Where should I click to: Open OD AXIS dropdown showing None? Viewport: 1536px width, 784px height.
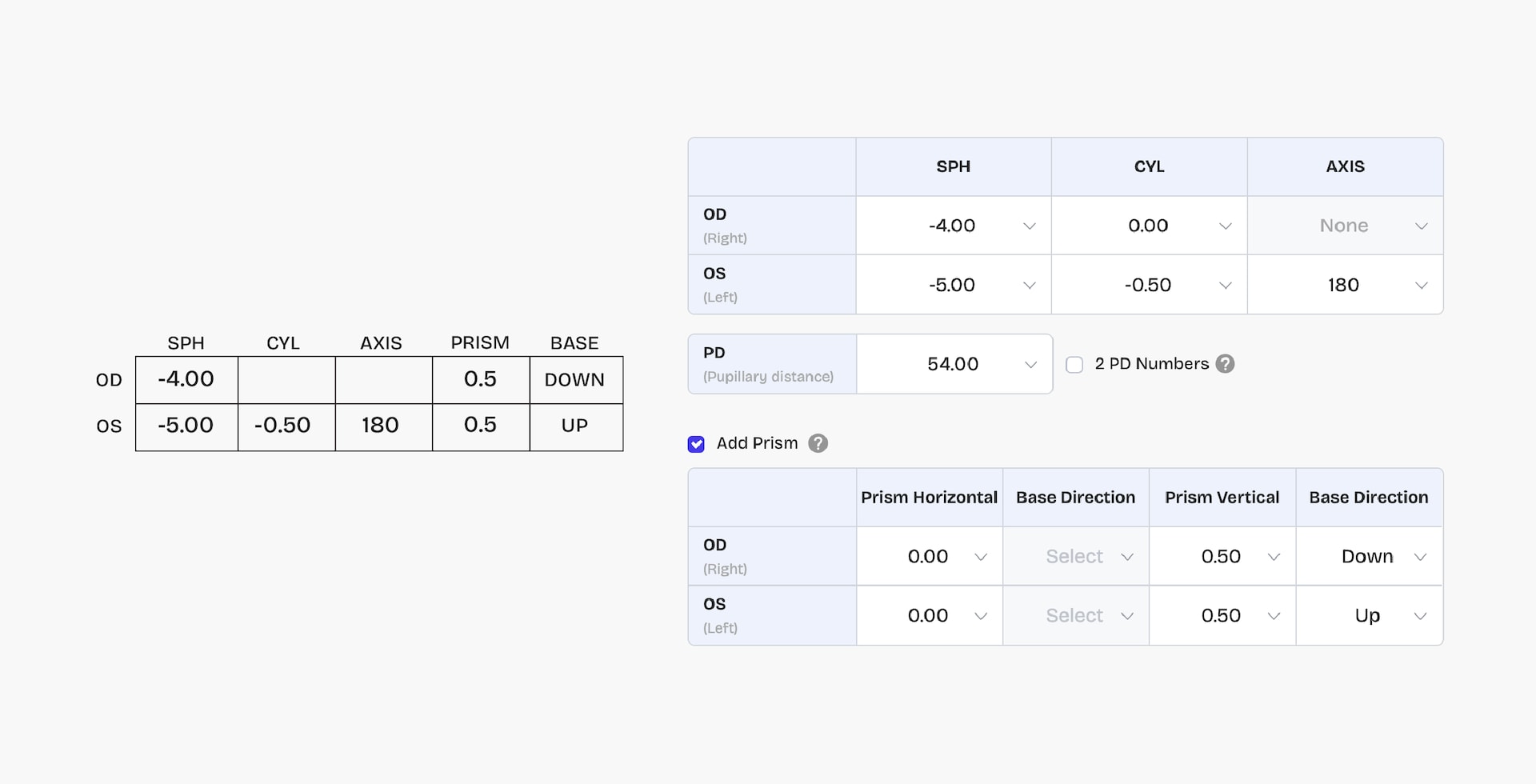pos(1346,226)
